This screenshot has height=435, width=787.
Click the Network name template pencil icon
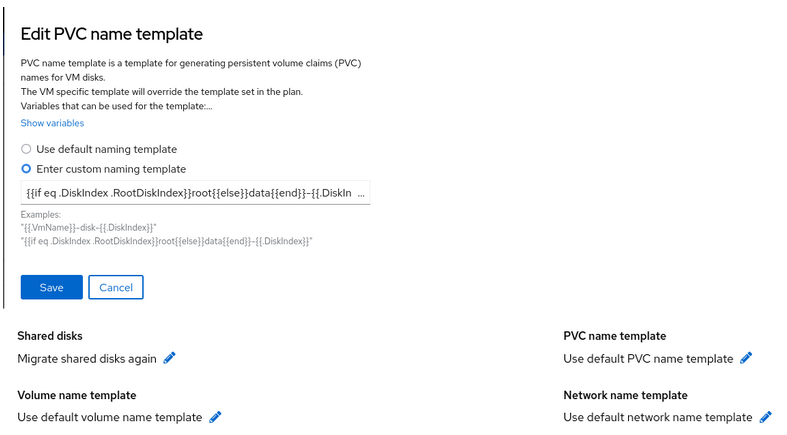click(x=766, y=417)
